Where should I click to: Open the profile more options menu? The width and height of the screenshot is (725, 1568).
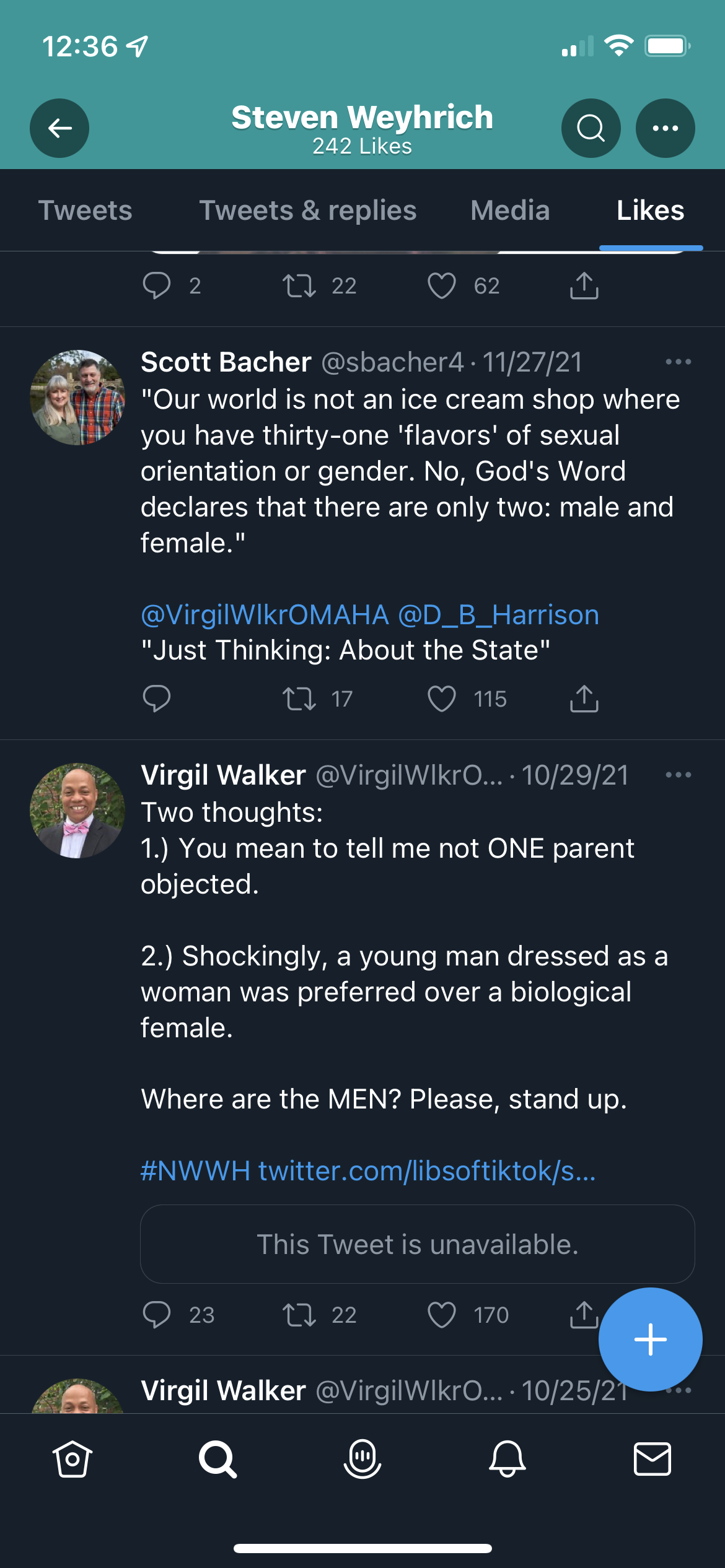[666, 128]
